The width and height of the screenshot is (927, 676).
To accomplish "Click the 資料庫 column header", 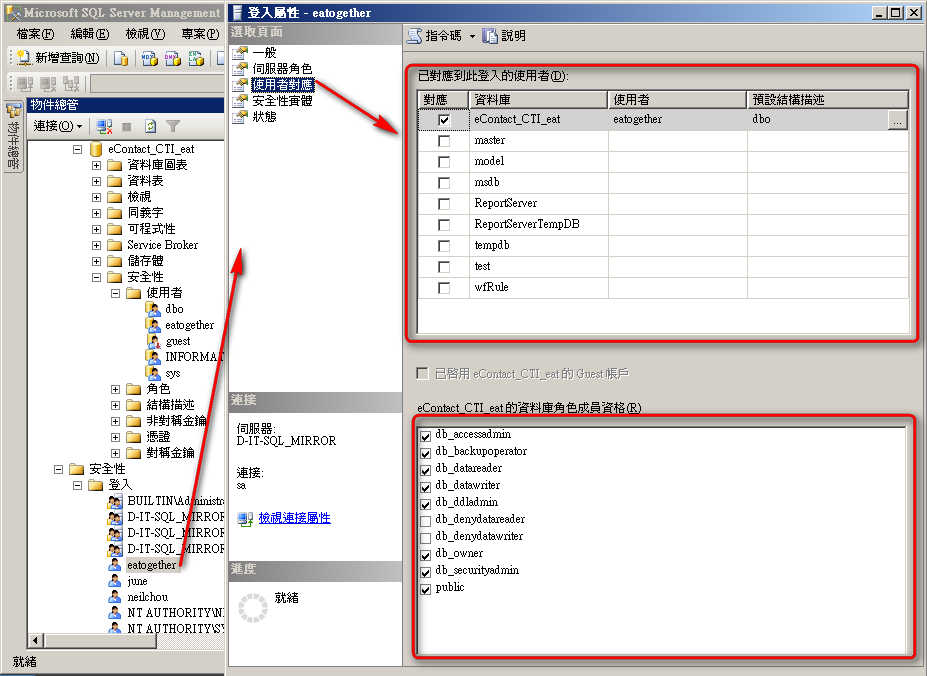I will 538,99.
